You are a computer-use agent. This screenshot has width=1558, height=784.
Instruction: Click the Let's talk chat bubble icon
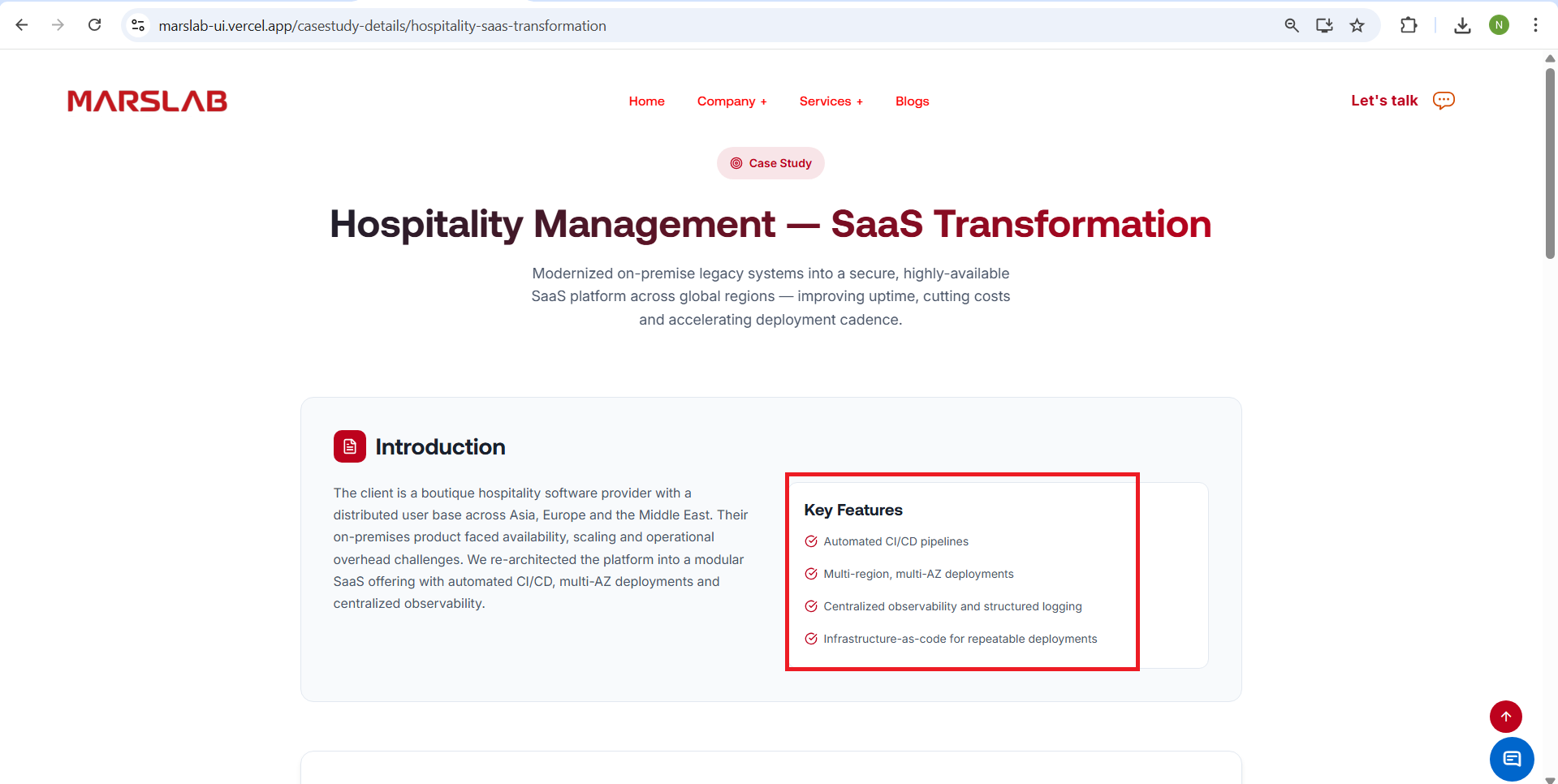pyautogui.click(x=1444, y=101)
